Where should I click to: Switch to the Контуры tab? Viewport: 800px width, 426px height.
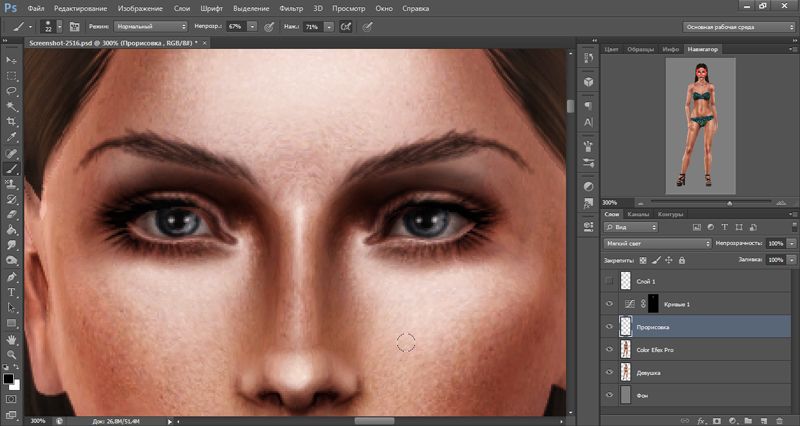(x=670, y=214)
